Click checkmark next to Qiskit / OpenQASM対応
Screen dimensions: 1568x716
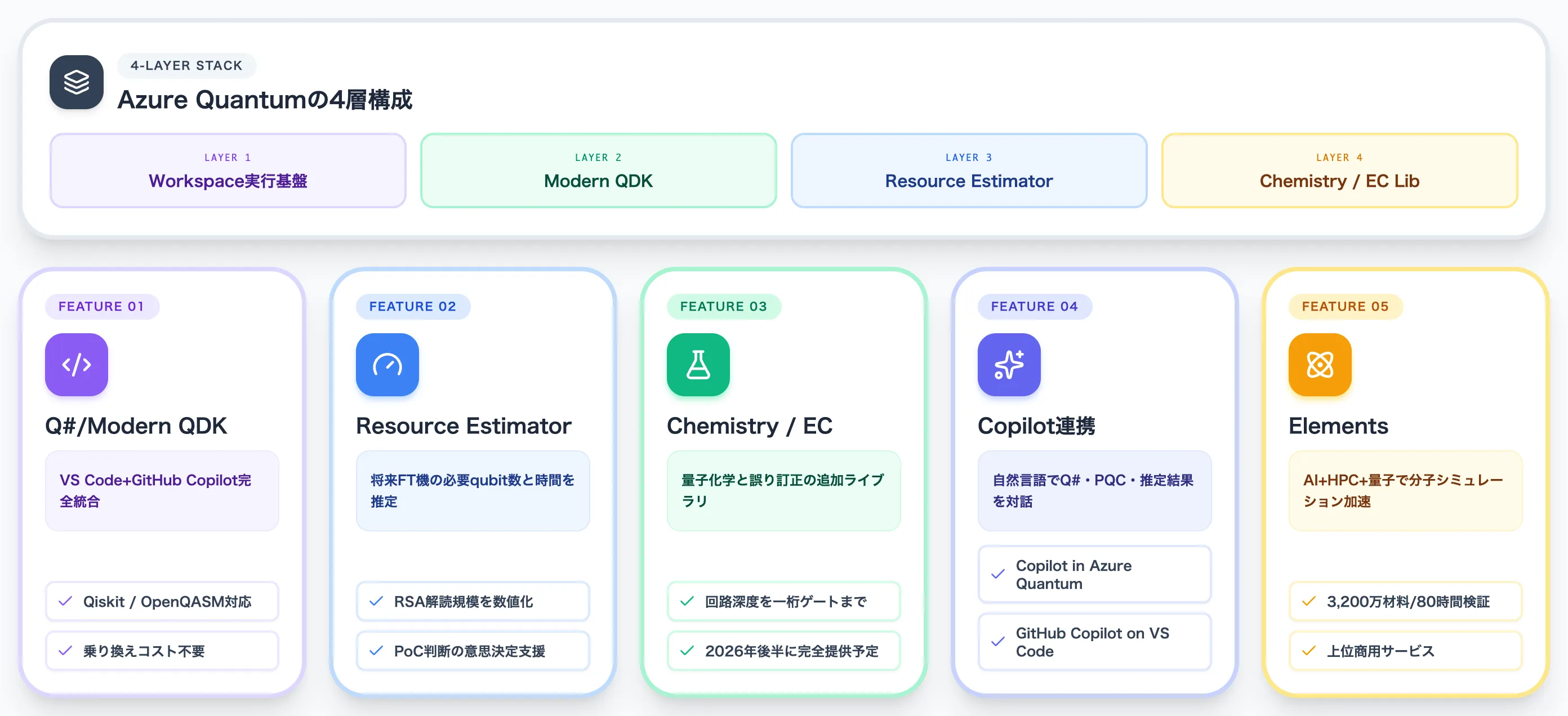click(65, 601)
